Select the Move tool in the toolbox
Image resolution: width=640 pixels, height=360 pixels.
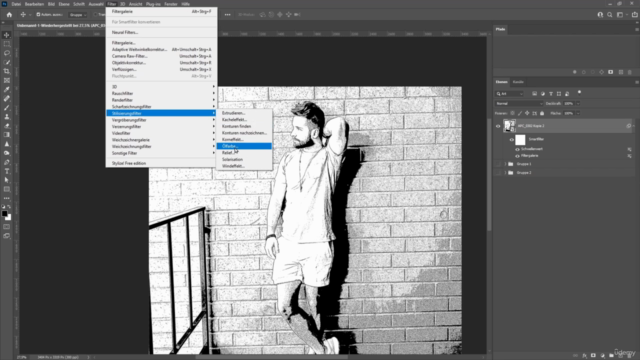click(x=7, y=35)
